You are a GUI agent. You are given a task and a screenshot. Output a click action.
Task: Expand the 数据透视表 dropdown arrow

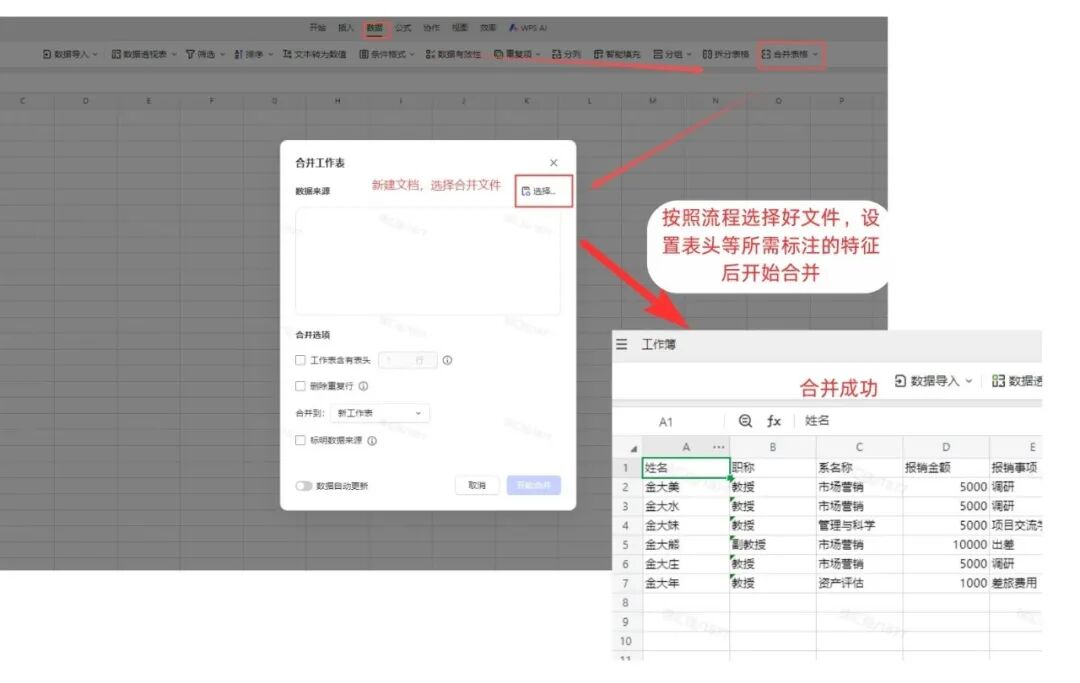coord(174,54)
